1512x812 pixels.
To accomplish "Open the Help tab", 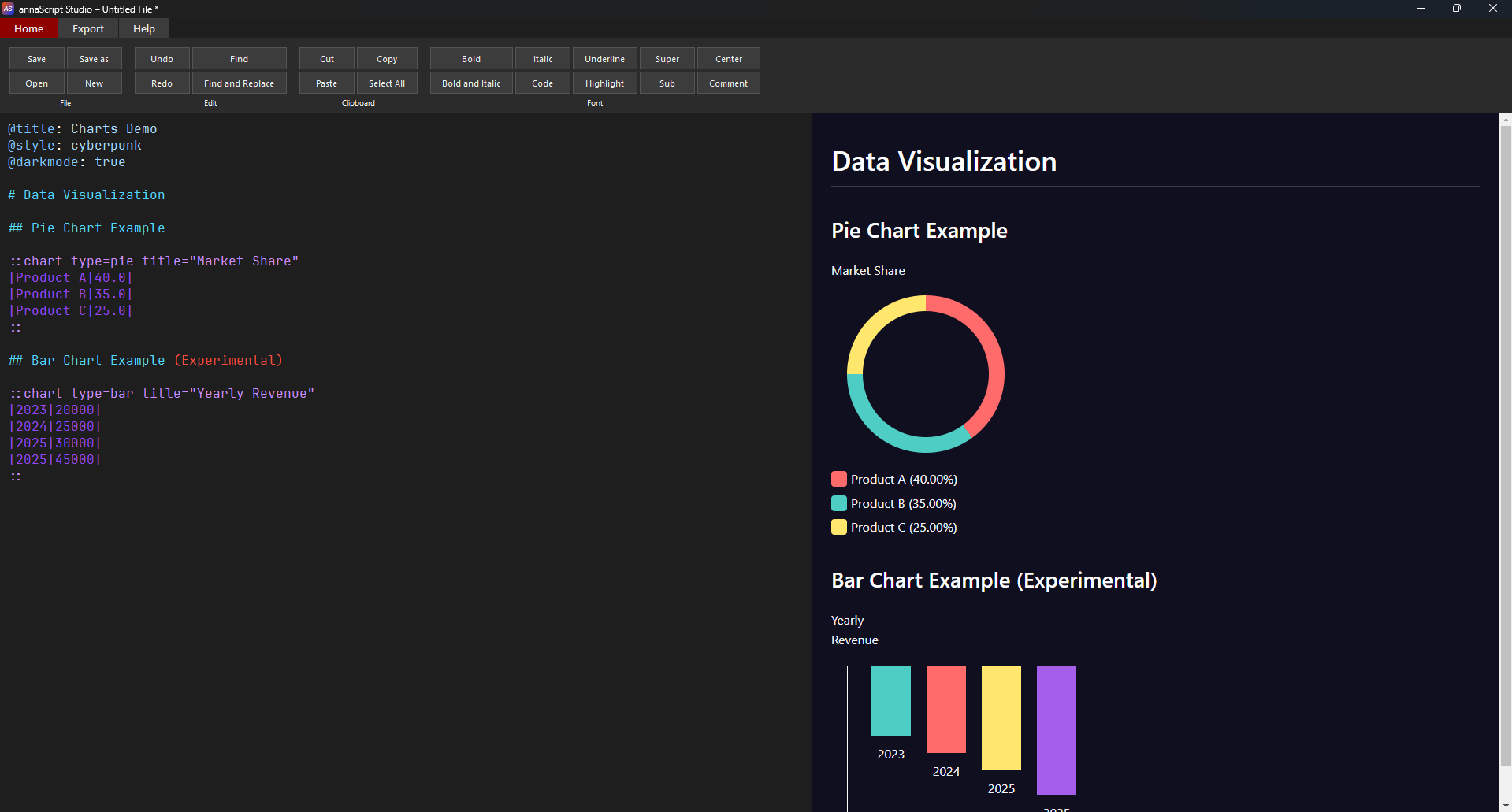I will click(144, 28).
